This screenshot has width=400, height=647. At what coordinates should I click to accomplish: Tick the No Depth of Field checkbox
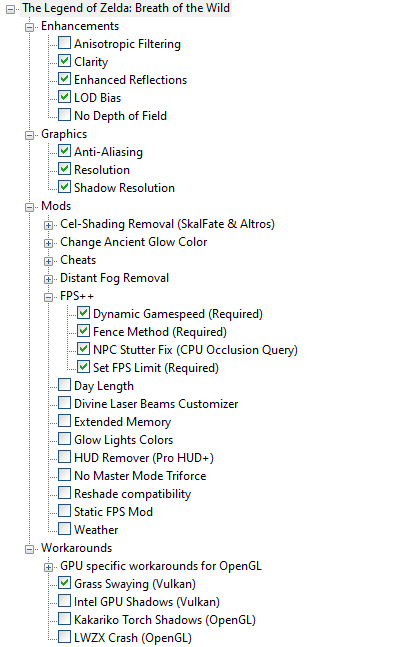[x=64, y=114]
